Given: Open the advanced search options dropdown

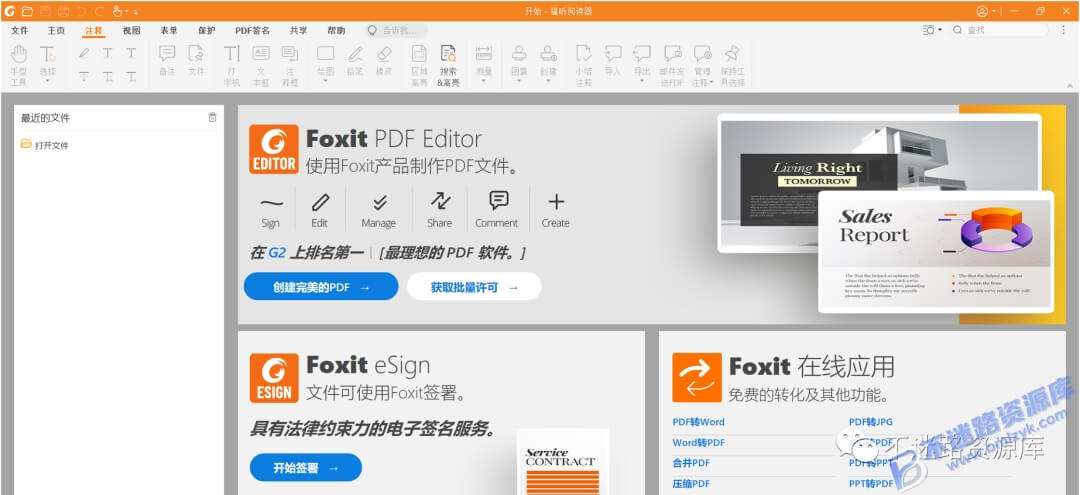Looking at the screenshot, I should [932, 30].
